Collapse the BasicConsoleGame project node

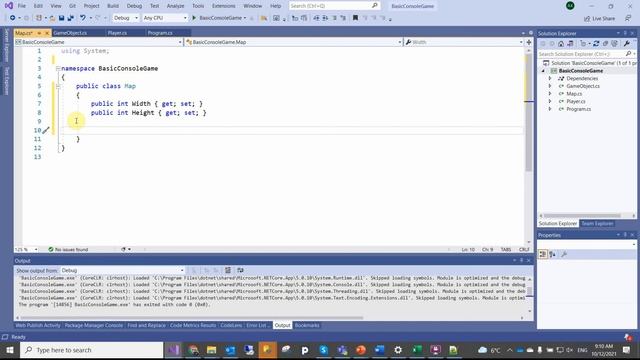point(543,71)
